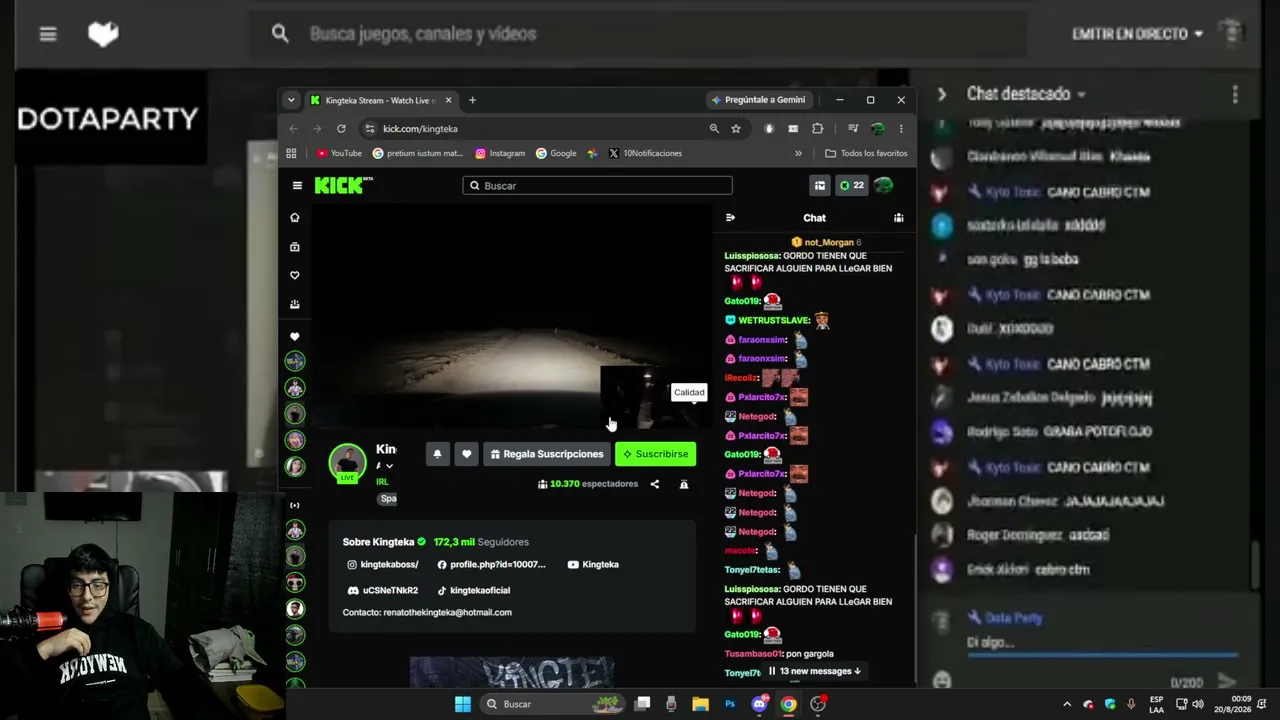This screenshot has width=1280, height=720.
Task: Open Discord from the taskbar
Action: click(x=759, y=704)
